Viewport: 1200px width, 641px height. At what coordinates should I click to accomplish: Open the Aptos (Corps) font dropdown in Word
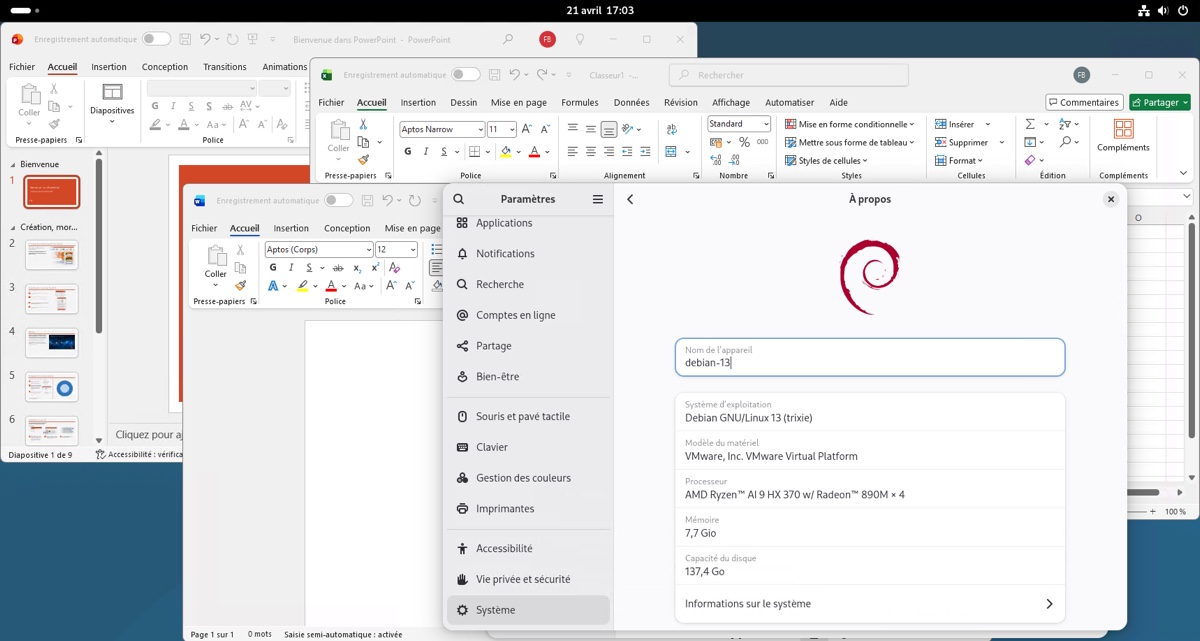369,250
